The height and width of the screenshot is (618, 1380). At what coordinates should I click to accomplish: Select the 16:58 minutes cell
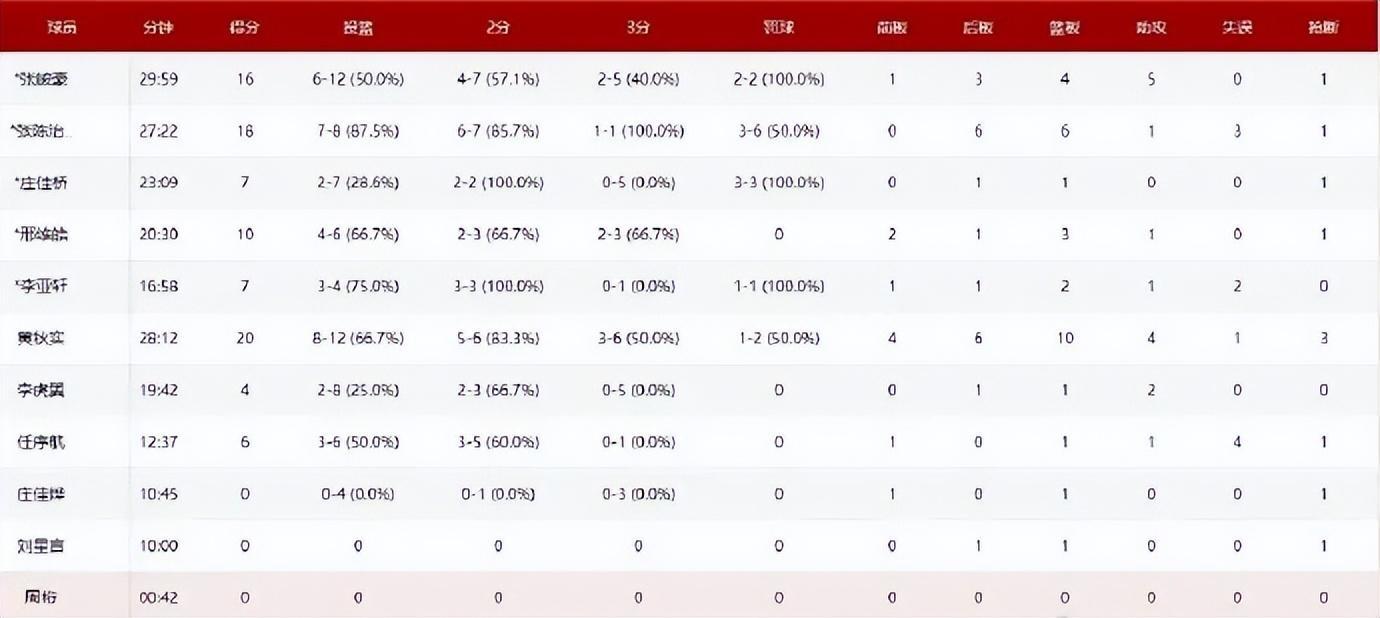[159, 286]
